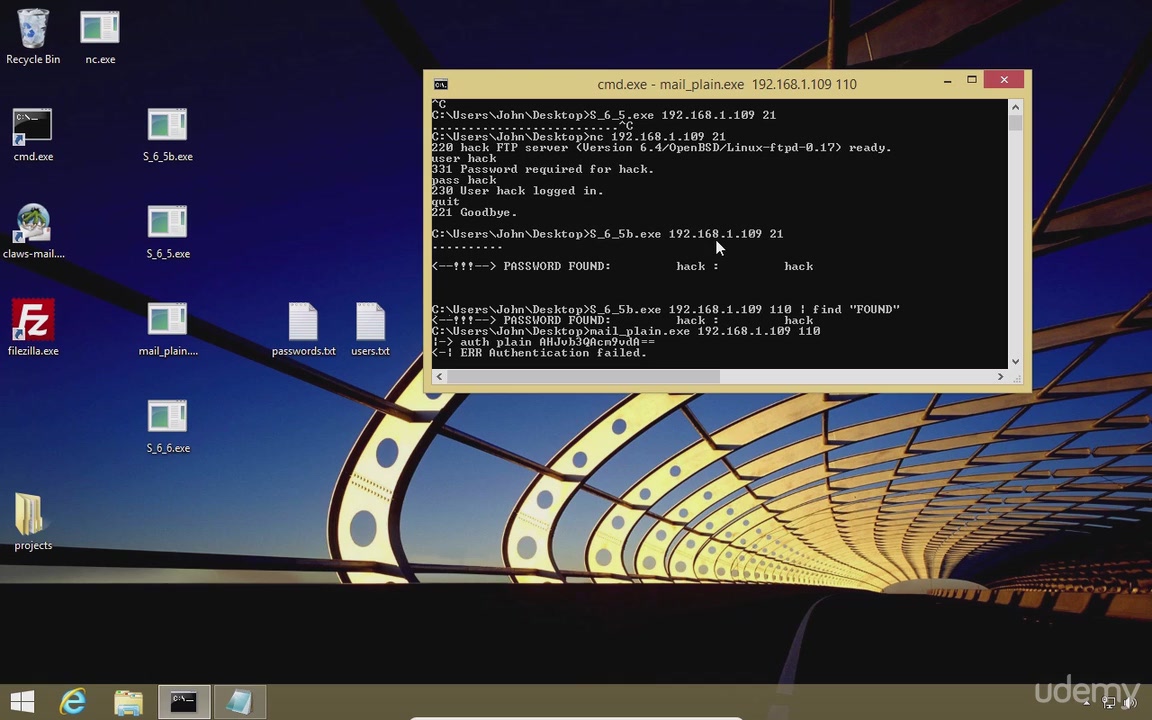1152x720 pixels.
Task: Click the 'ERR Authentication failed.' line
Action: pyautogui.click(x=539, y=353)
